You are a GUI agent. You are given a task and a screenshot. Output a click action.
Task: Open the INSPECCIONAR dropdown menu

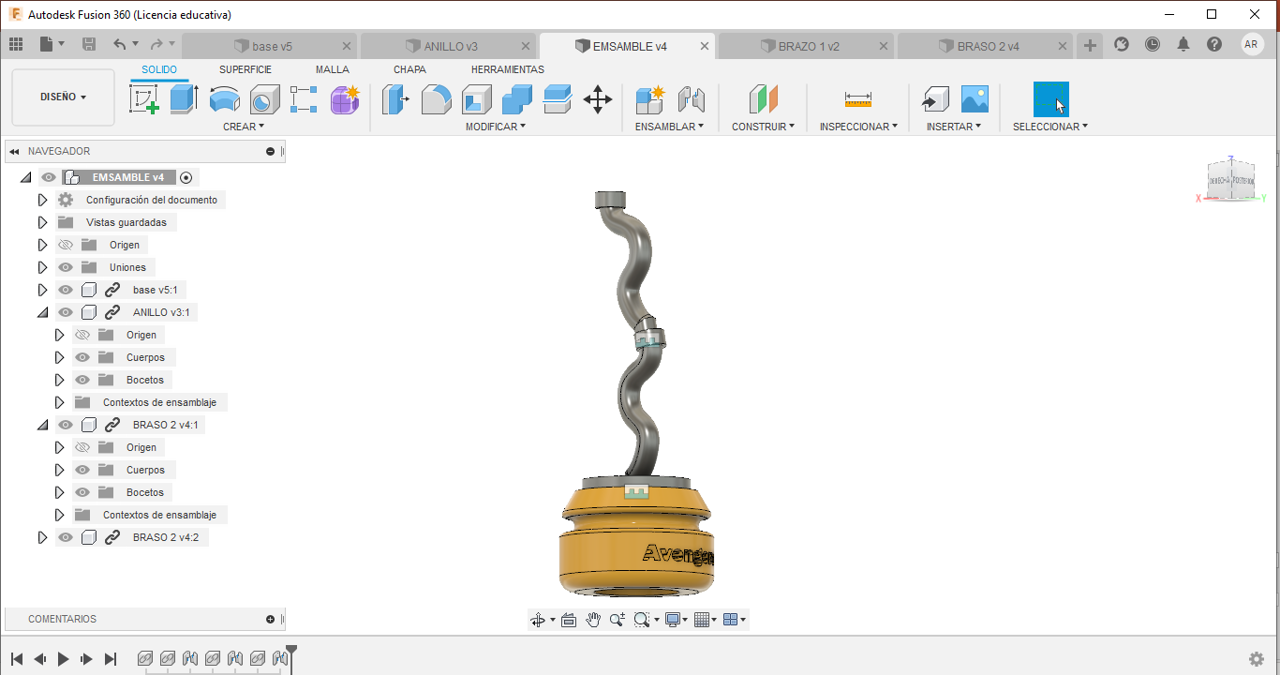(858, 127)
